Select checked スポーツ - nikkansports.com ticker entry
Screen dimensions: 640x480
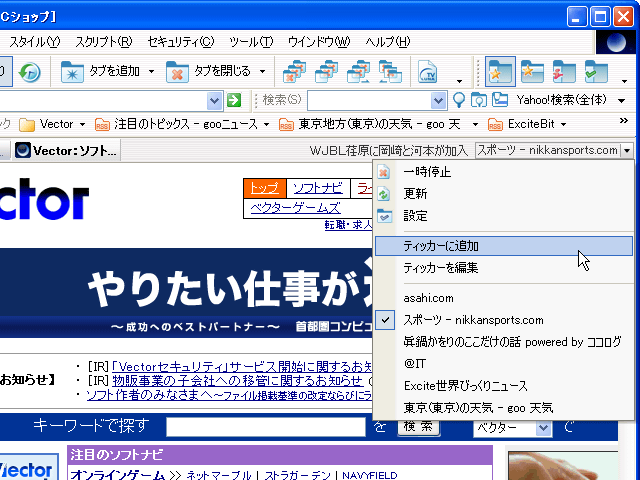[504, 320]
